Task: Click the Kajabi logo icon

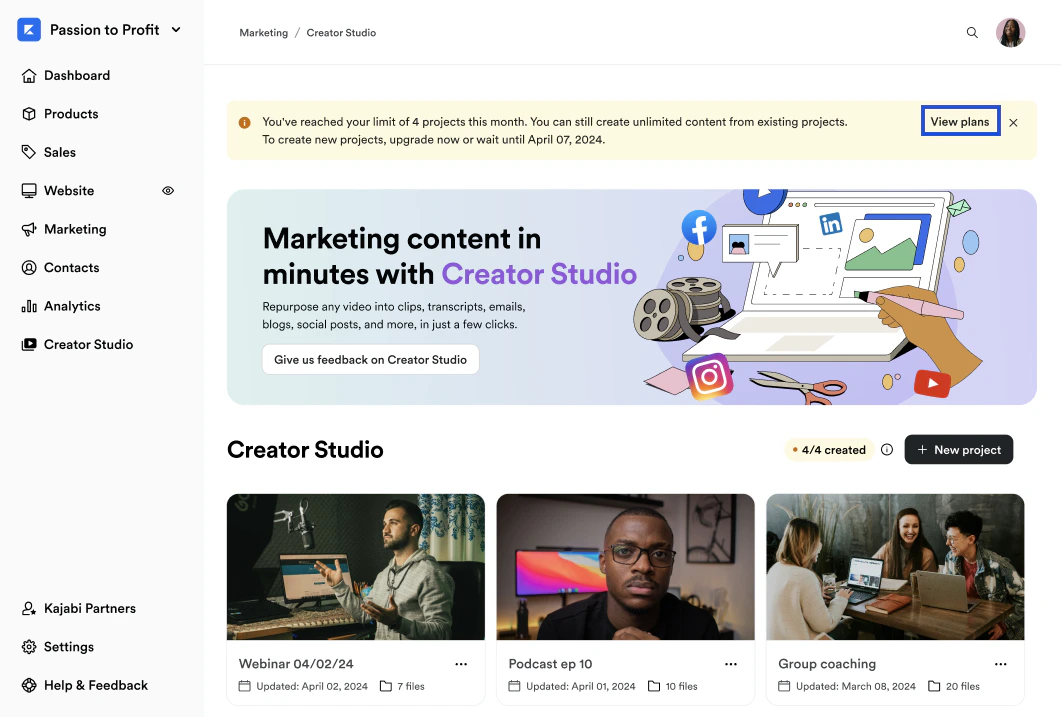Action: (29, 30)
